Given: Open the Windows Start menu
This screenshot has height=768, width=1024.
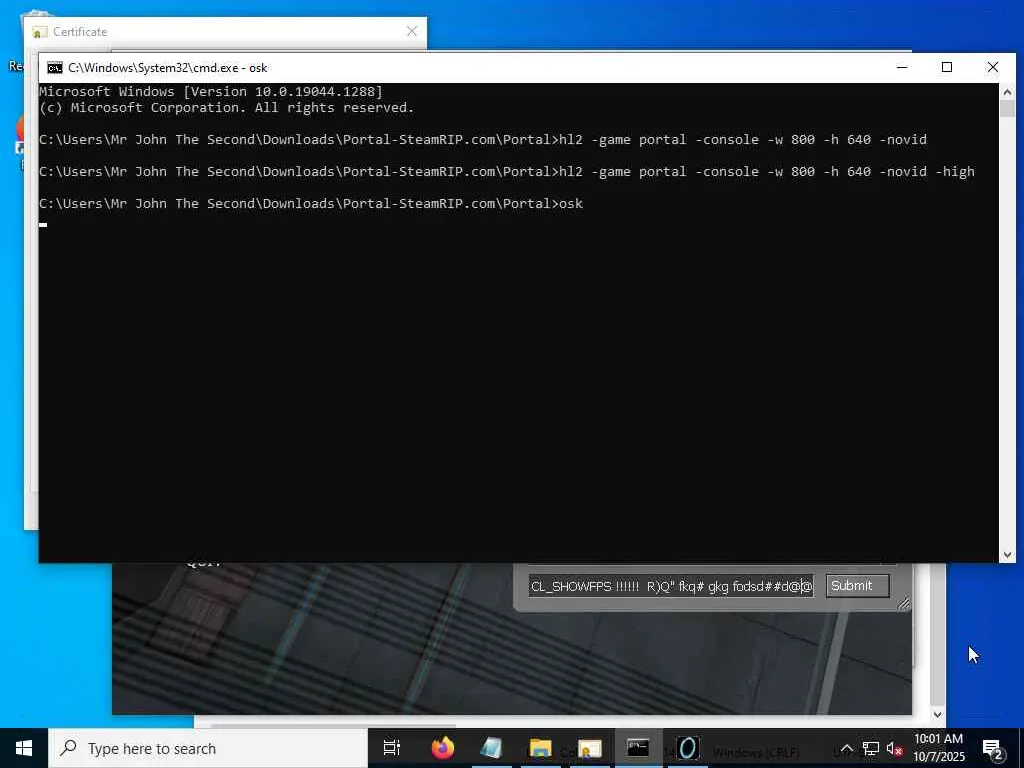Looking at the screenshot, I should (24, 748).
